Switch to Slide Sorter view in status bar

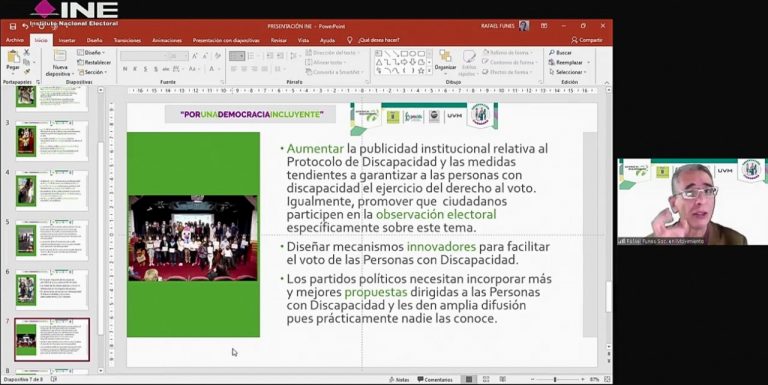tap(486, 380)
